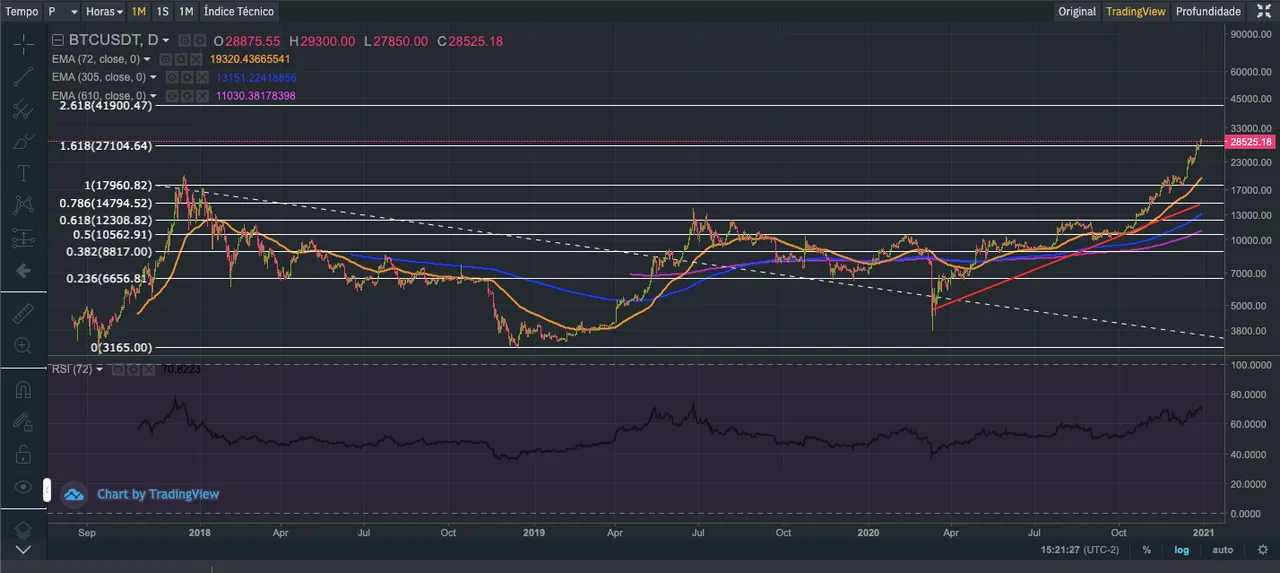The height and width of the screenshot is (573, 1280).
Task: Open Índice Técnico indicators menu
Action: (x=238, y=11)
